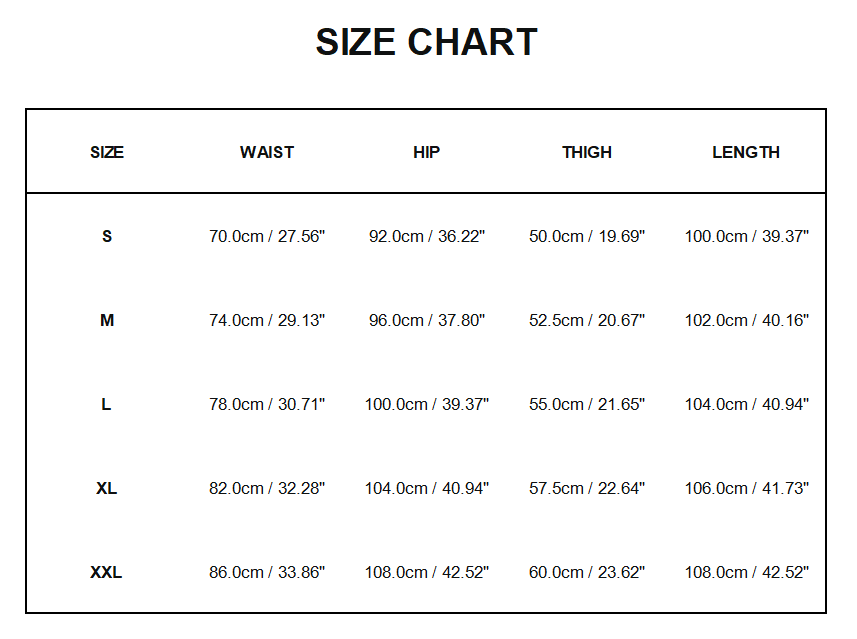Image resolution: width=857 pixels, height=639 pixels.
Task: Select thigh value 50.0cm / 19.69"
Action: click(587, 237)
